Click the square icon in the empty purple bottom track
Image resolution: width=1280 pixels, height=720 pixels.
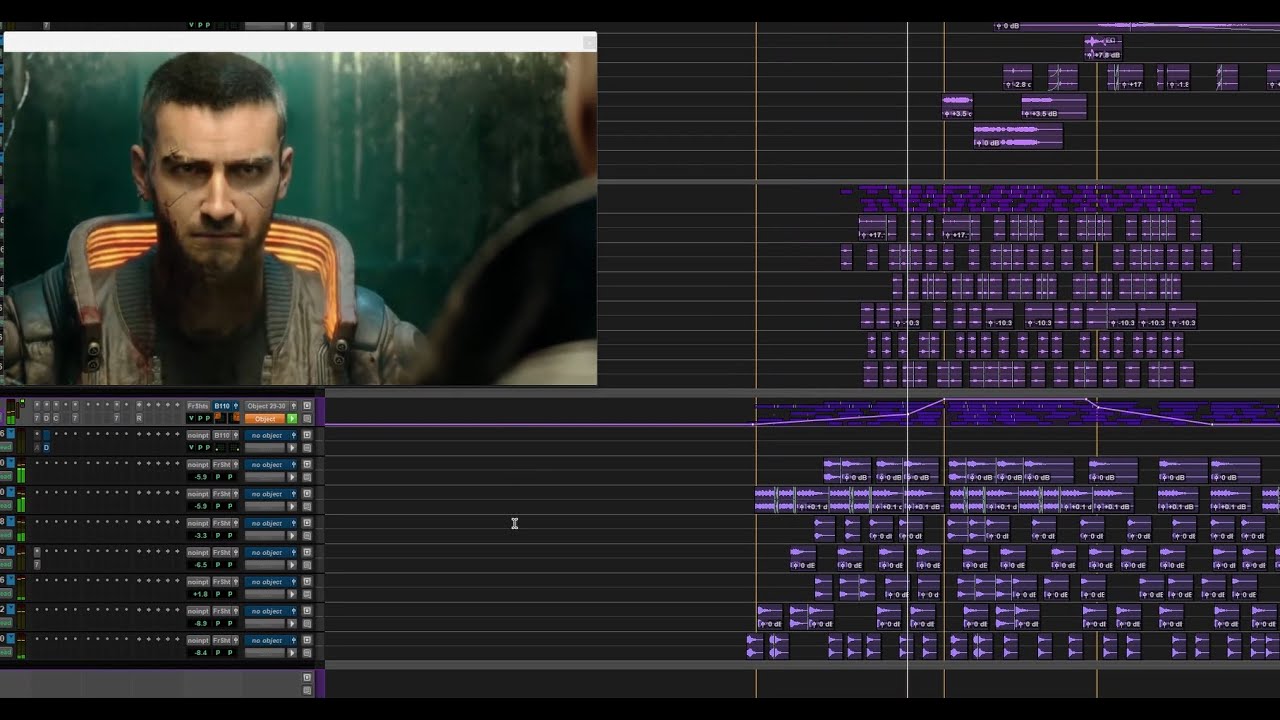pos(307,677)
